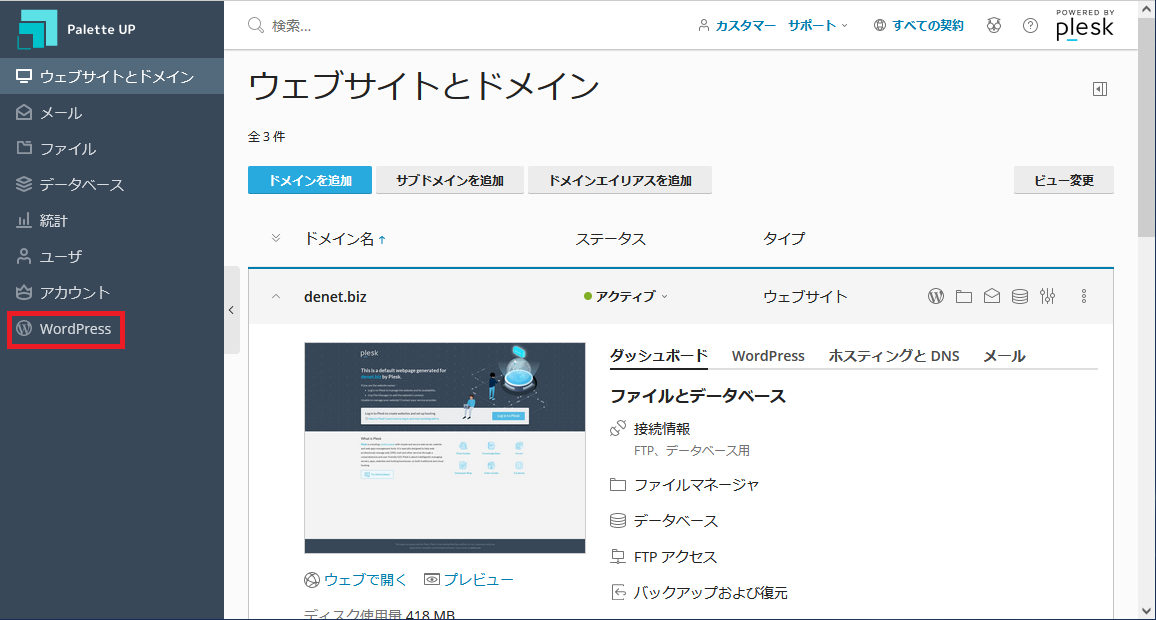Click the Plesk logo in header
The image size is (1156, 620).
pyautogui.click(x=1084, y=24)
